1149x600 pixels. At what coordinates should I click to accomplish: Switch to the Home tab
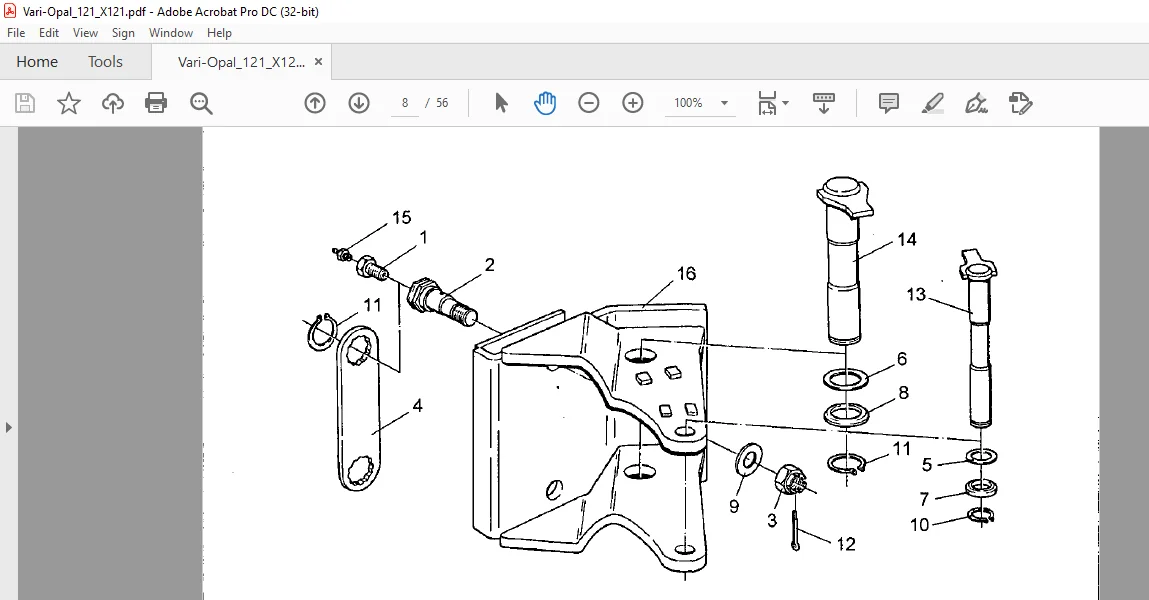[x=37, y=62]
